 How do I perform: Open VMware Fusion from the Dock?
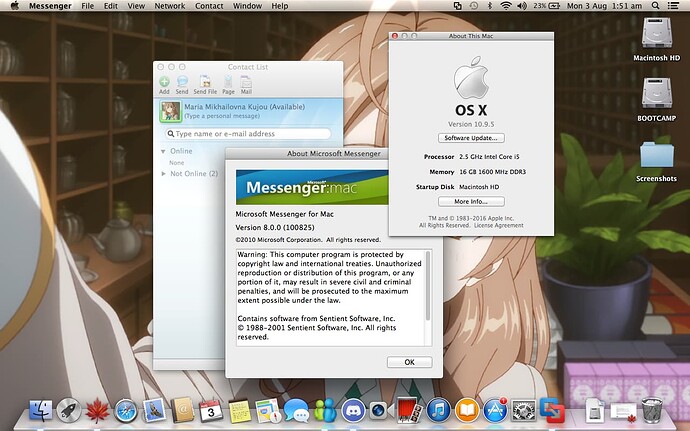click(x=552, y=411)
